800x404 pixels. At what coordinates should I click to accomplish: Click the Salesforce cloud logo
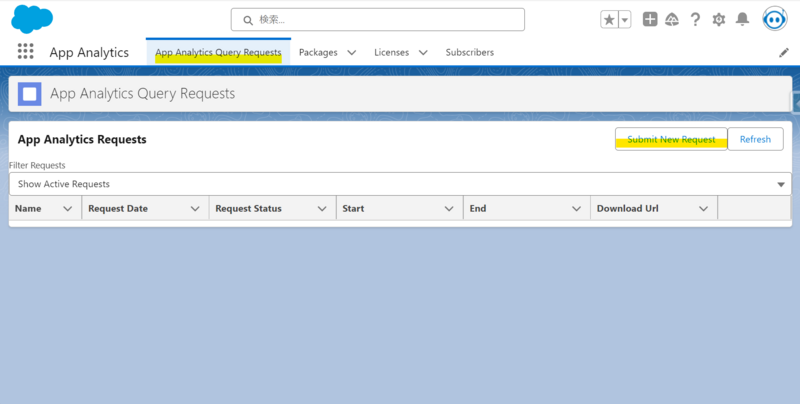point(32,19)
